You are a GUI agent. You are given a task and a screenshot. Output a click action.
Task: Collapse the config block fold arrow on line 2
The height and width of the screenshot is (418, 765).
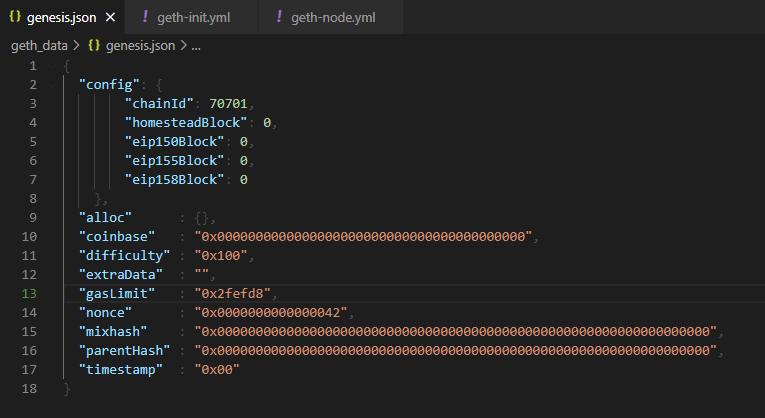point(52,85)
